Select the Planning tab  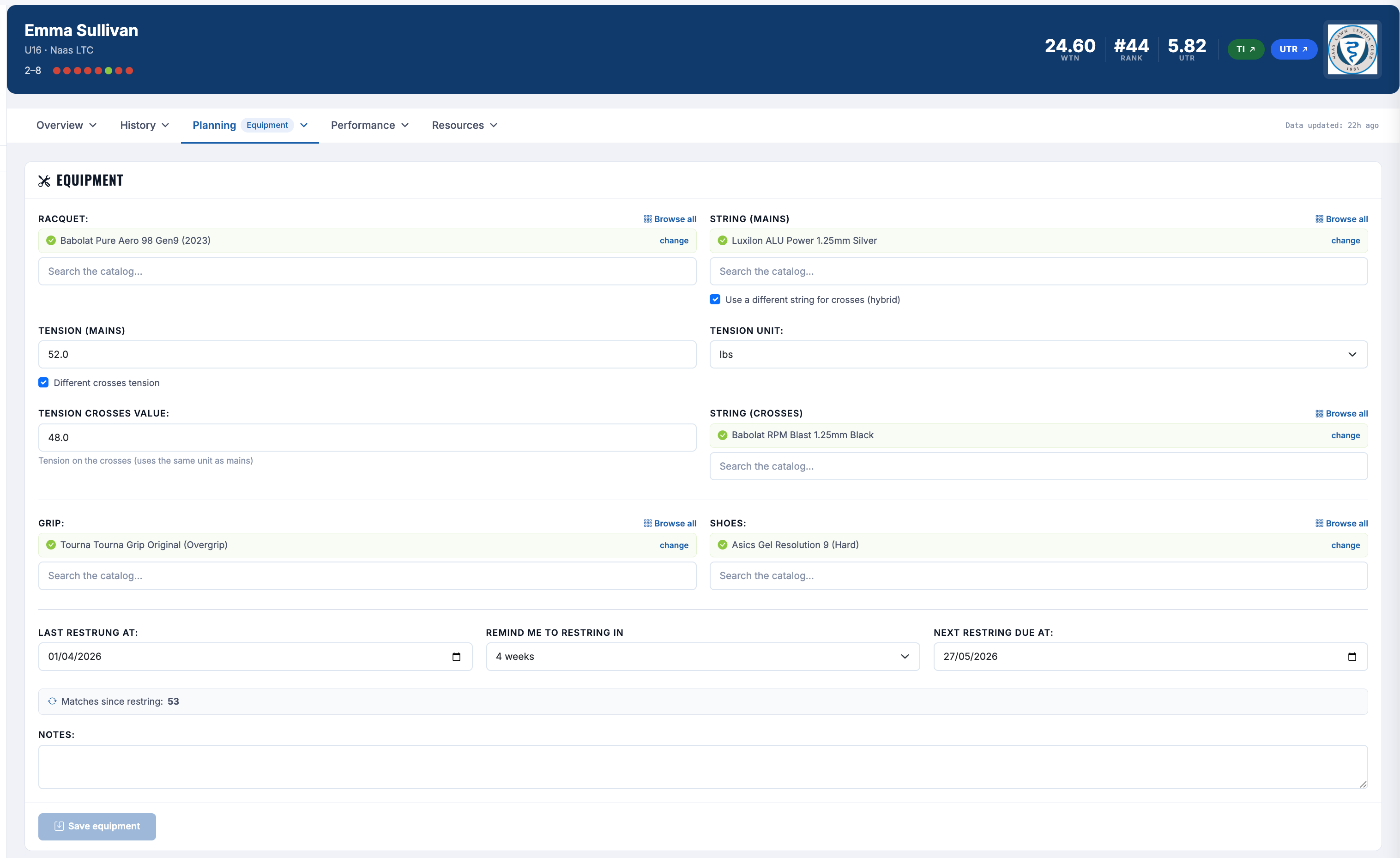214,125
